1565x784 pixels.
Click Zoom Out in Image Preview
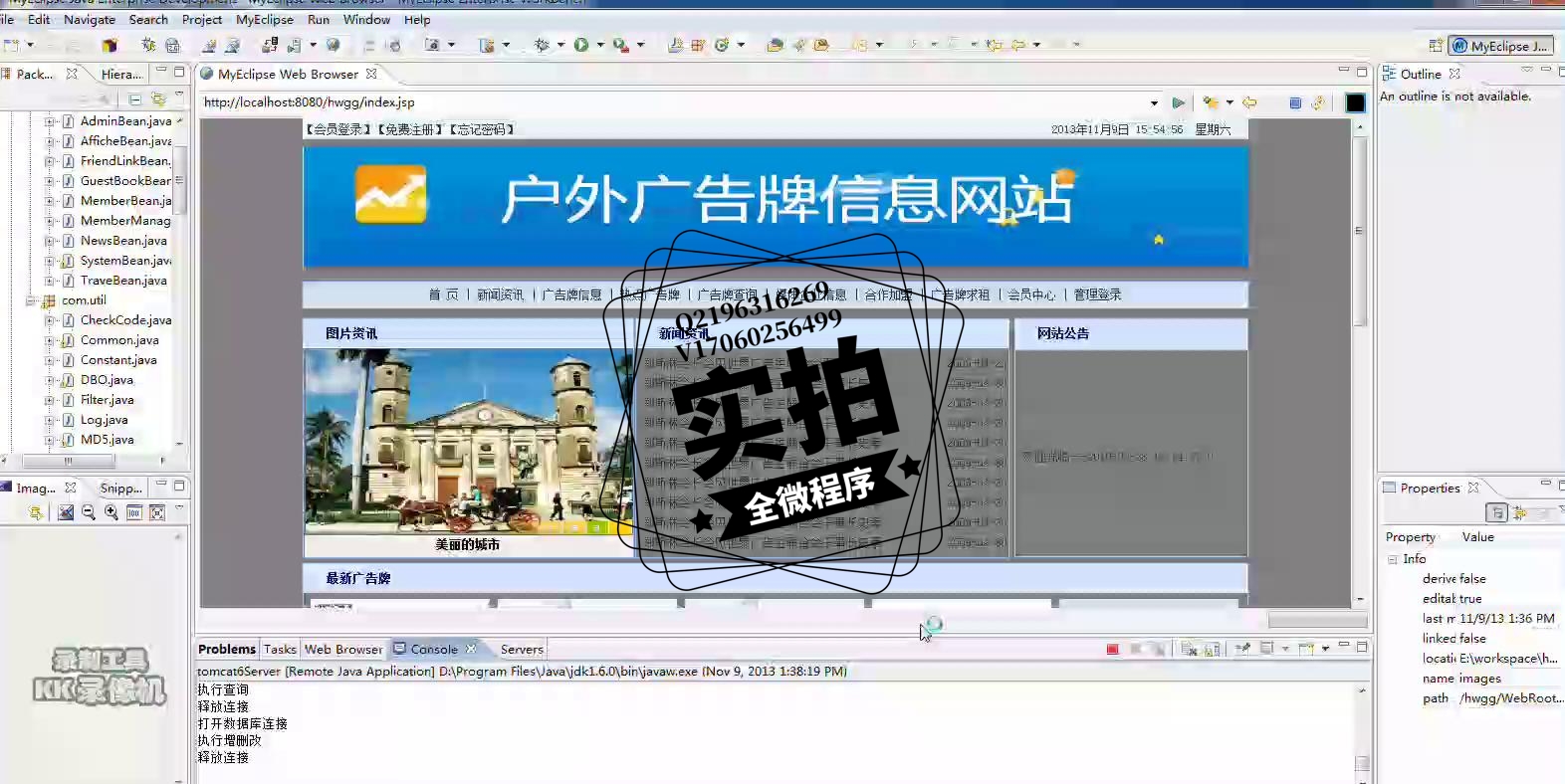89,512
